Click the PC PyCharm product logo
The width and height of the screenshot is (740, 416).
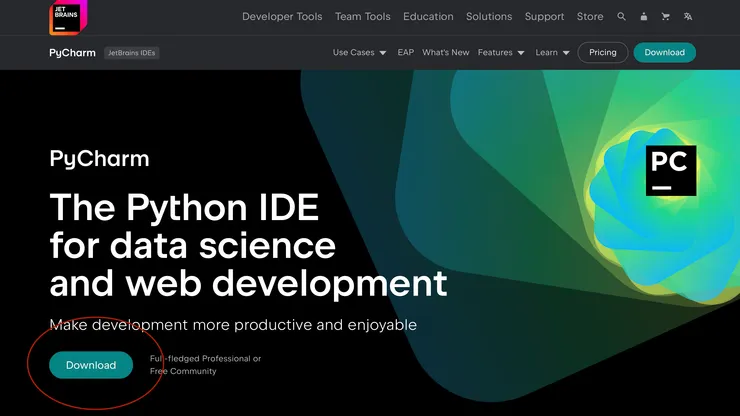pyautogui.click(x=671, y=170)
